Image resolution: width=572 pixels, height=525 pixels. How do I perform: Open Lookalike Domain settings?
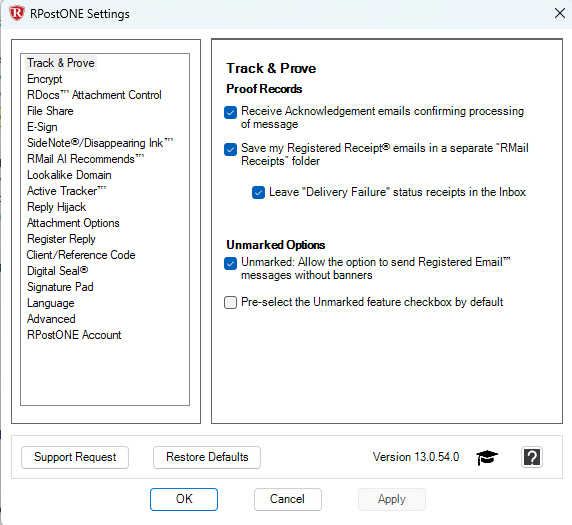pyautogui.click(x=69, y=175)
